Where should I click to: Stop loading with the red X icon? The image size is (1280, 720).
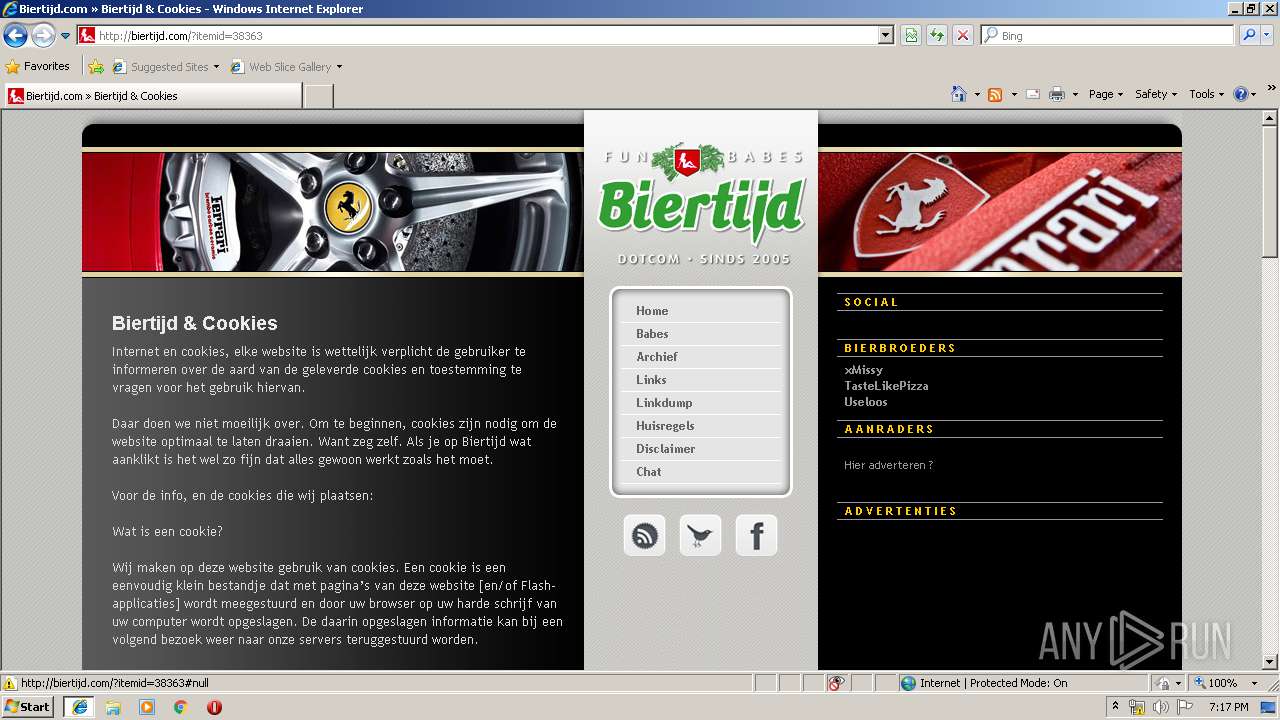click(x=963, y=35)
